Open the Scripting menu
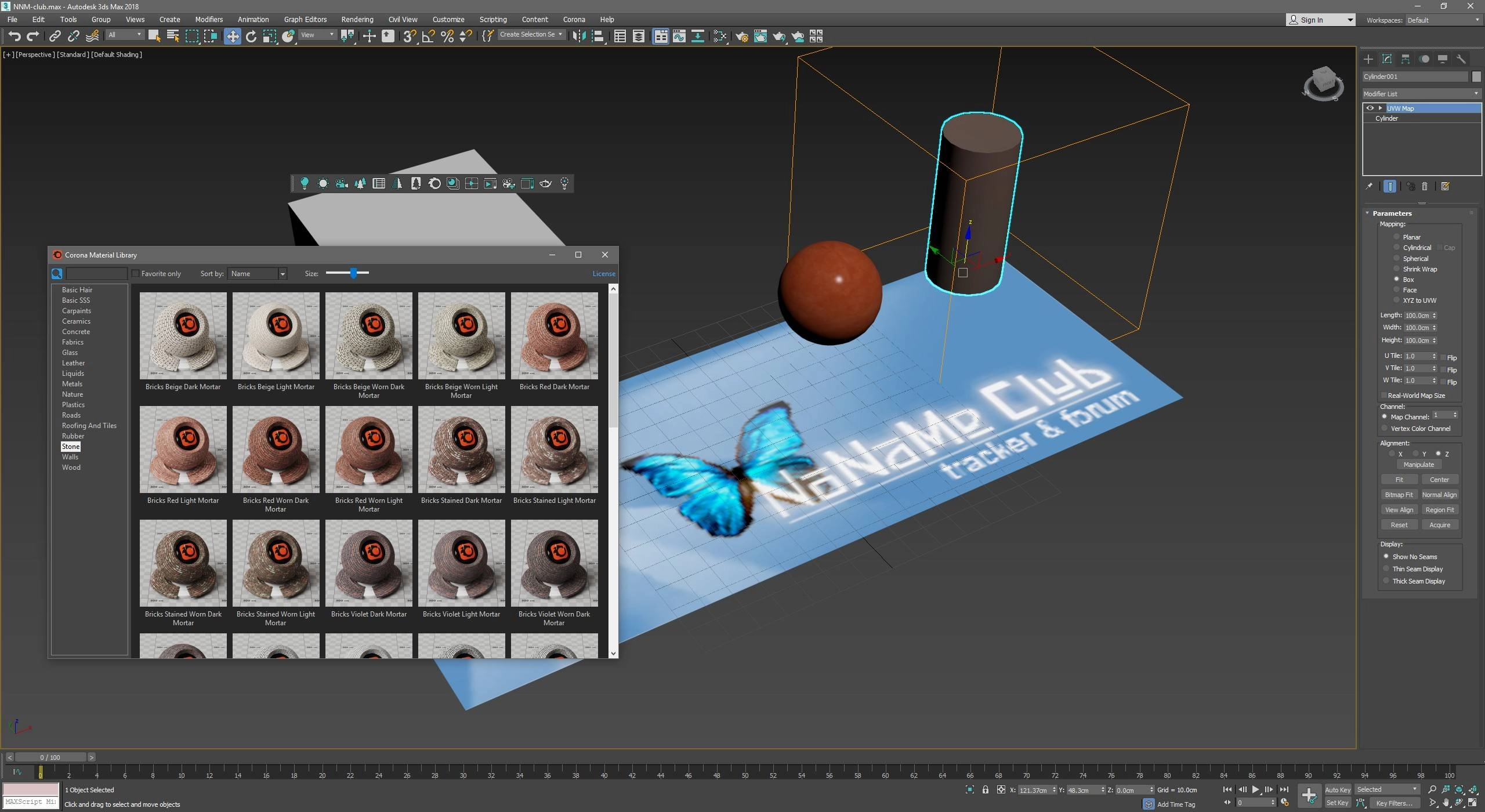 (492, 19)
